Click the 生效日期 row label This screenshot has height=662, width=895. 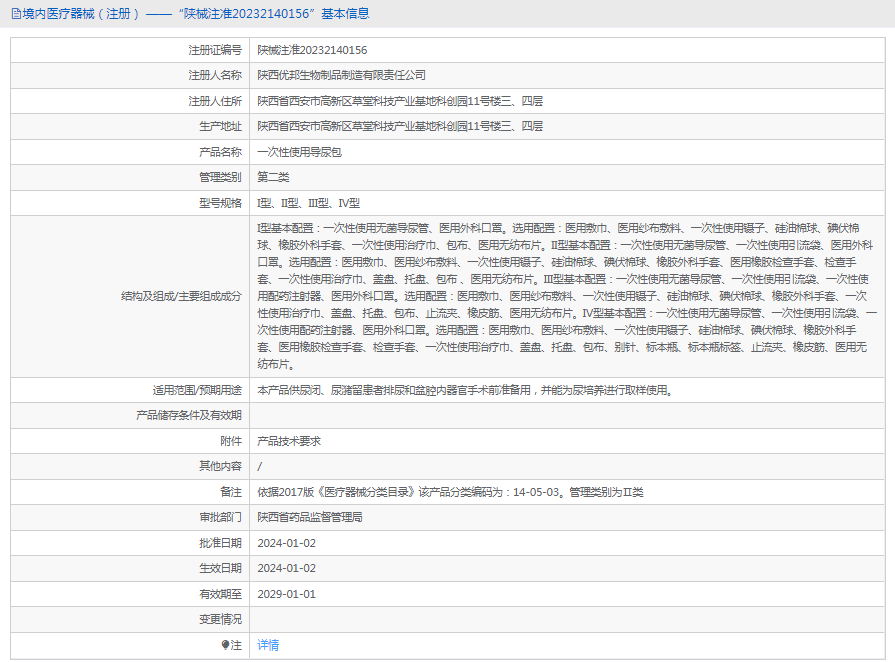220,568
